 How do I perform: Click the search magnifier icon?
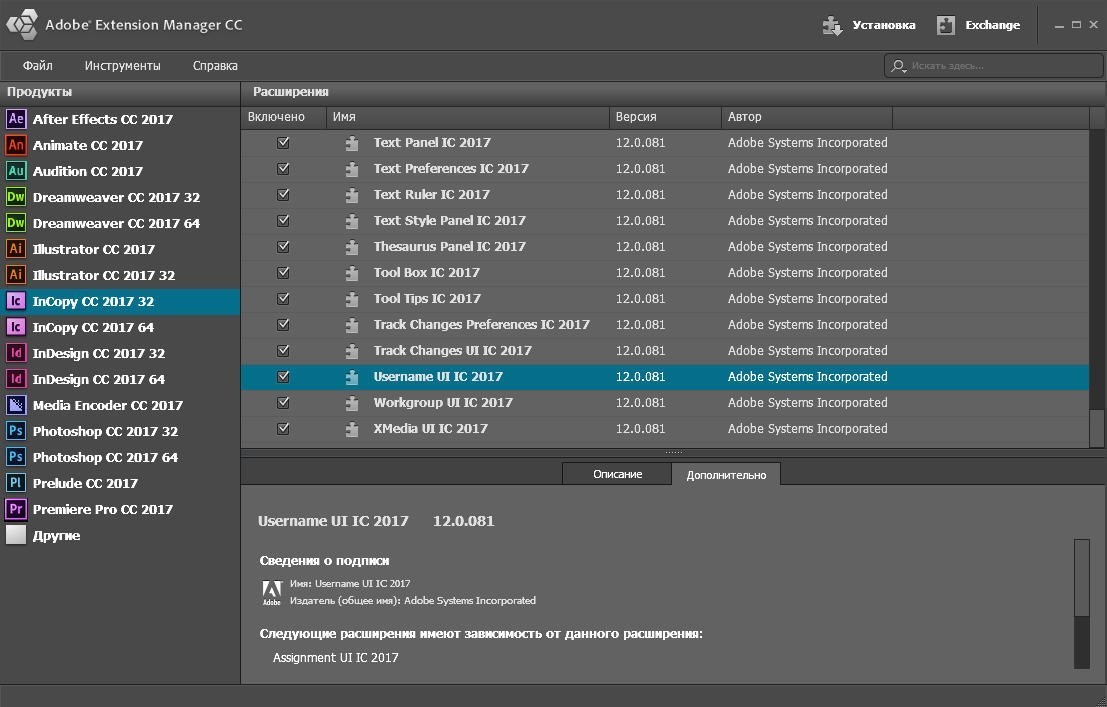(x=898, y=66)
